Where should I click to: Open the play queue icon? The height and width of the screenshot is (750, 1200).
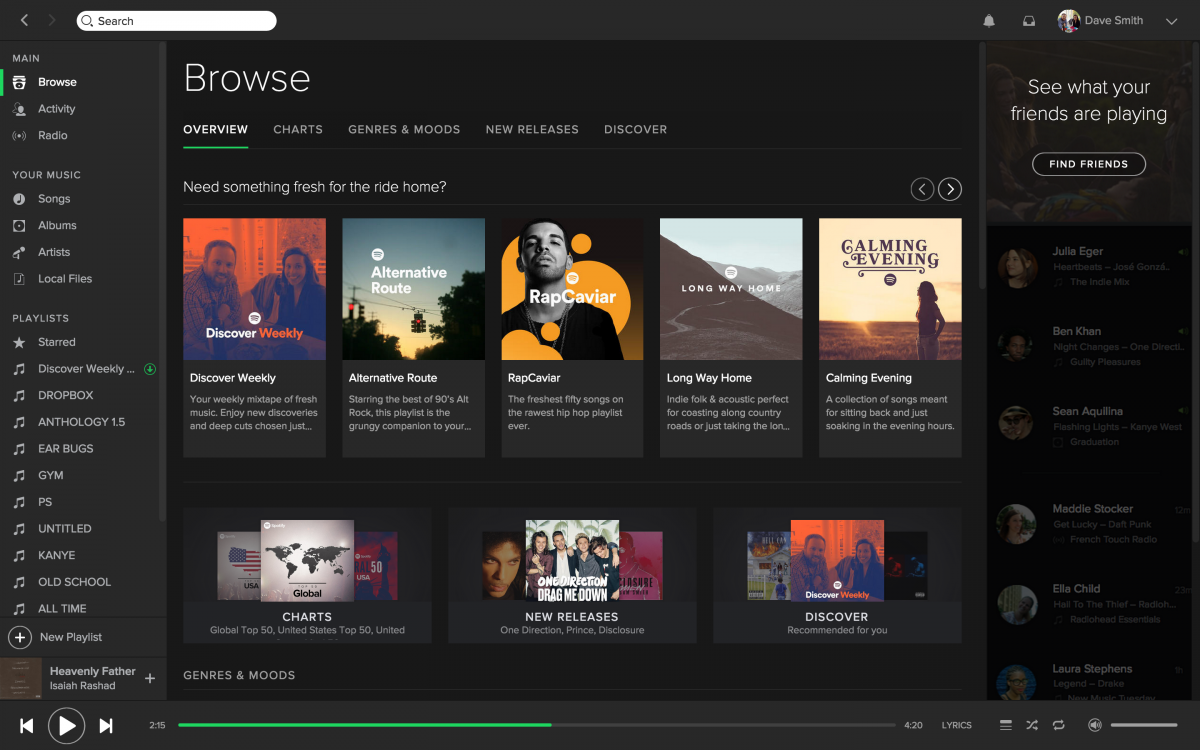coord(1006,725)
